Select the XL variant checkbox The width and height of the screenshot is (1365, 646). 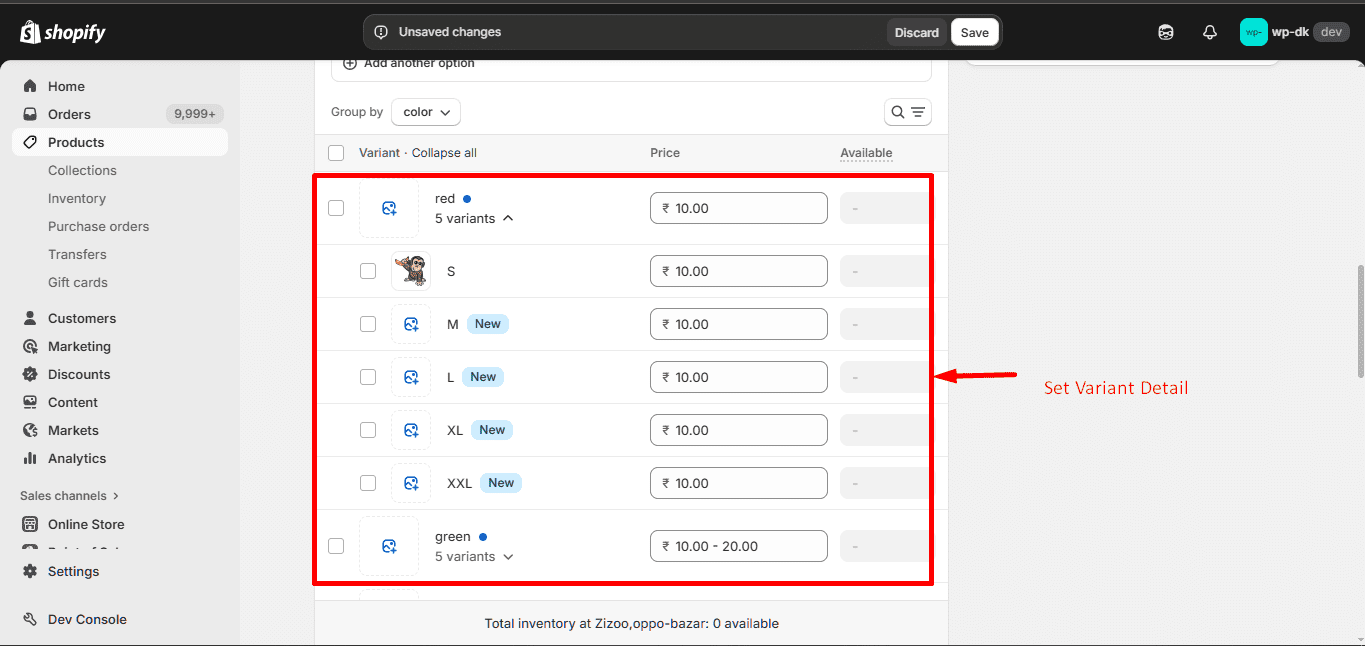368,430
